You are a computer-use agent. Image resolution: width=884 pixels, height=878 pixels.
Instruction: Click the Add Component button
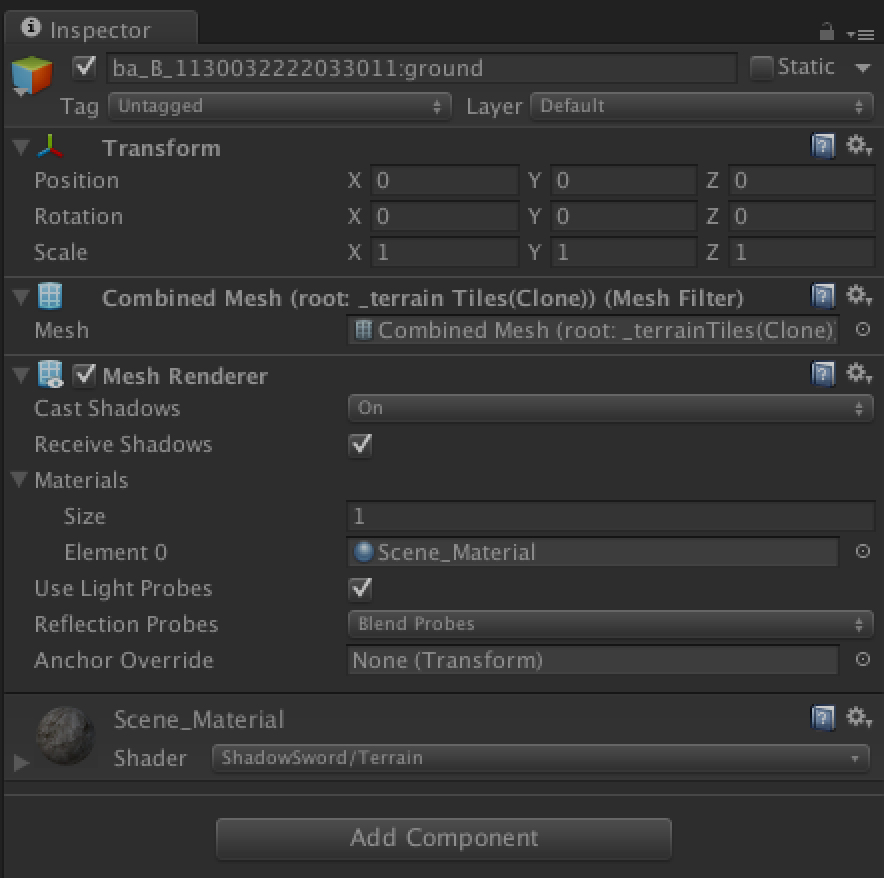443,838
